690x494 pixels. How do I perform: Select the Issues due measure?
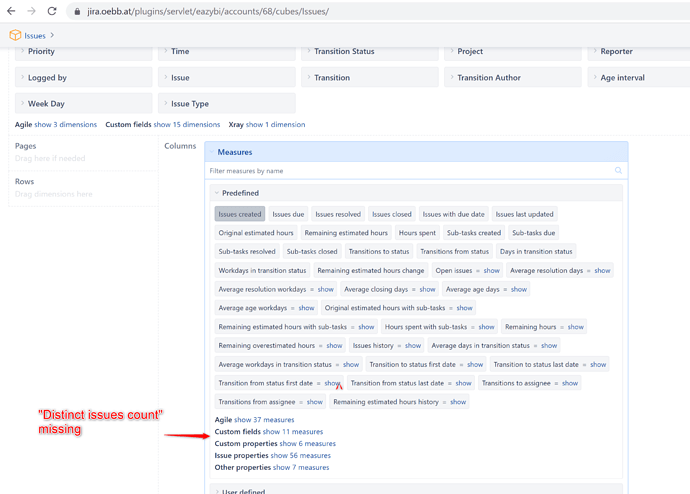point(288,214)
